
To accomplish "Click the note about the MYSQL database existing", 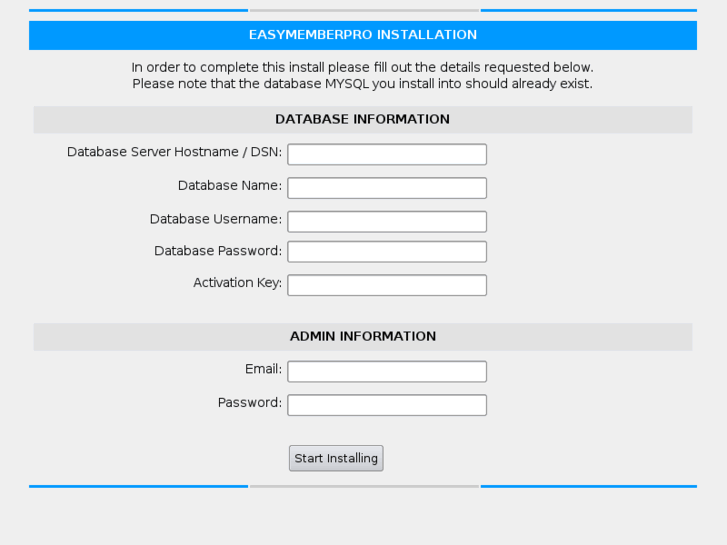I will [362, 84].
